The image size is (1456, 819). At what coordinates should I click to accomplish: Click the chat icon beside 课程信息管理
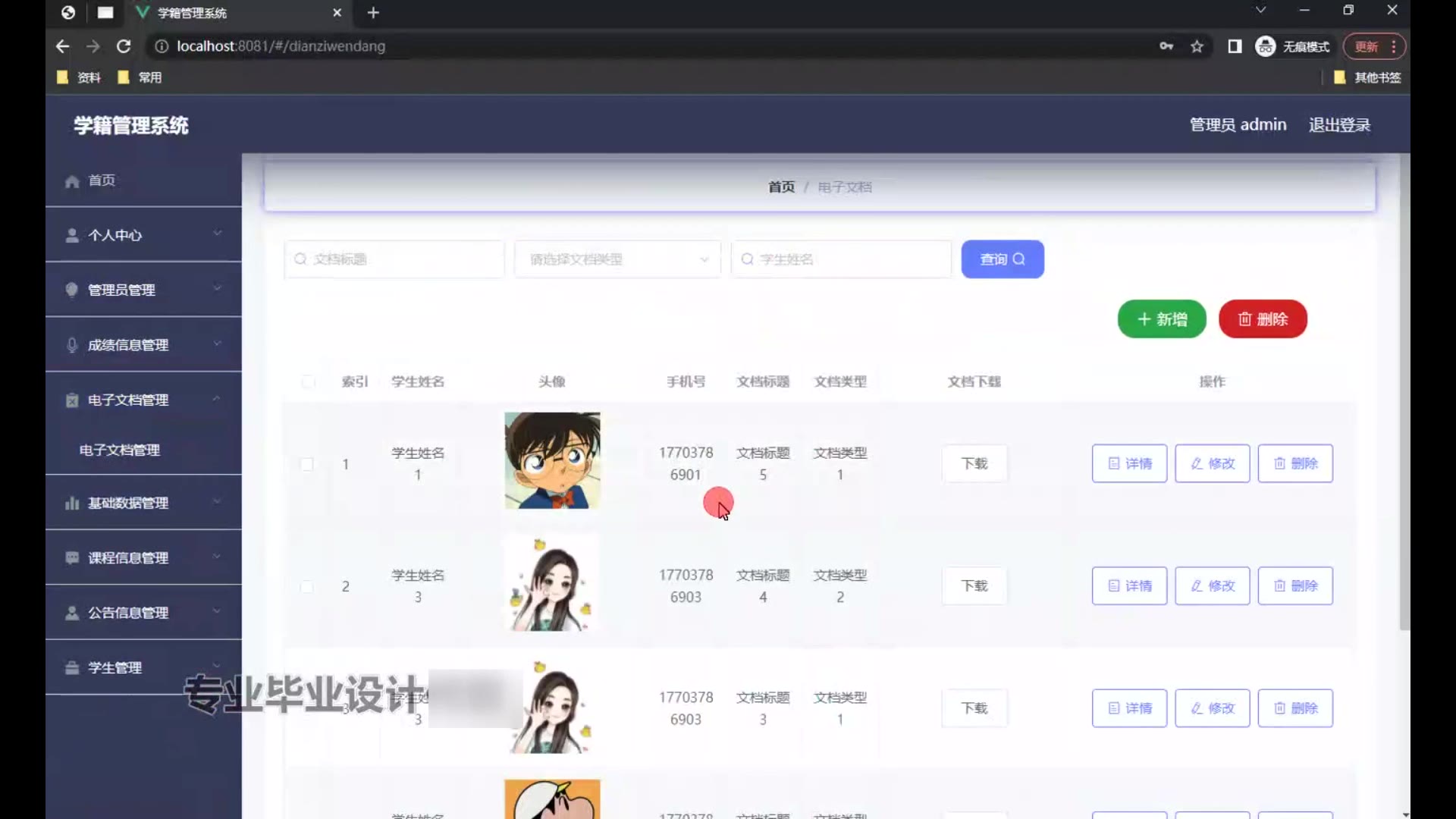click(72, 558)
